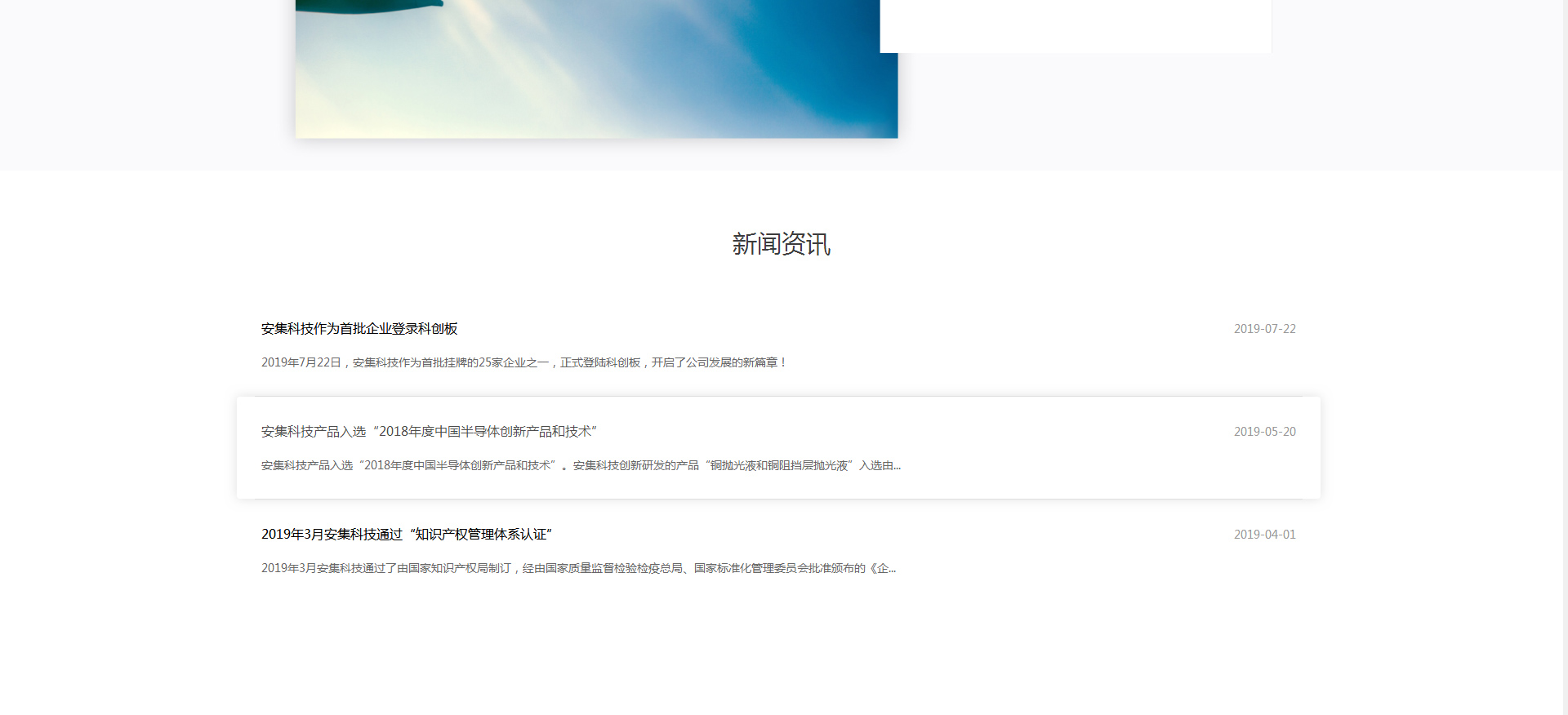The width and height of the screenshot is (1568, 715).
Task: Click the 新闻资讯 section heading
Action: 781,244
